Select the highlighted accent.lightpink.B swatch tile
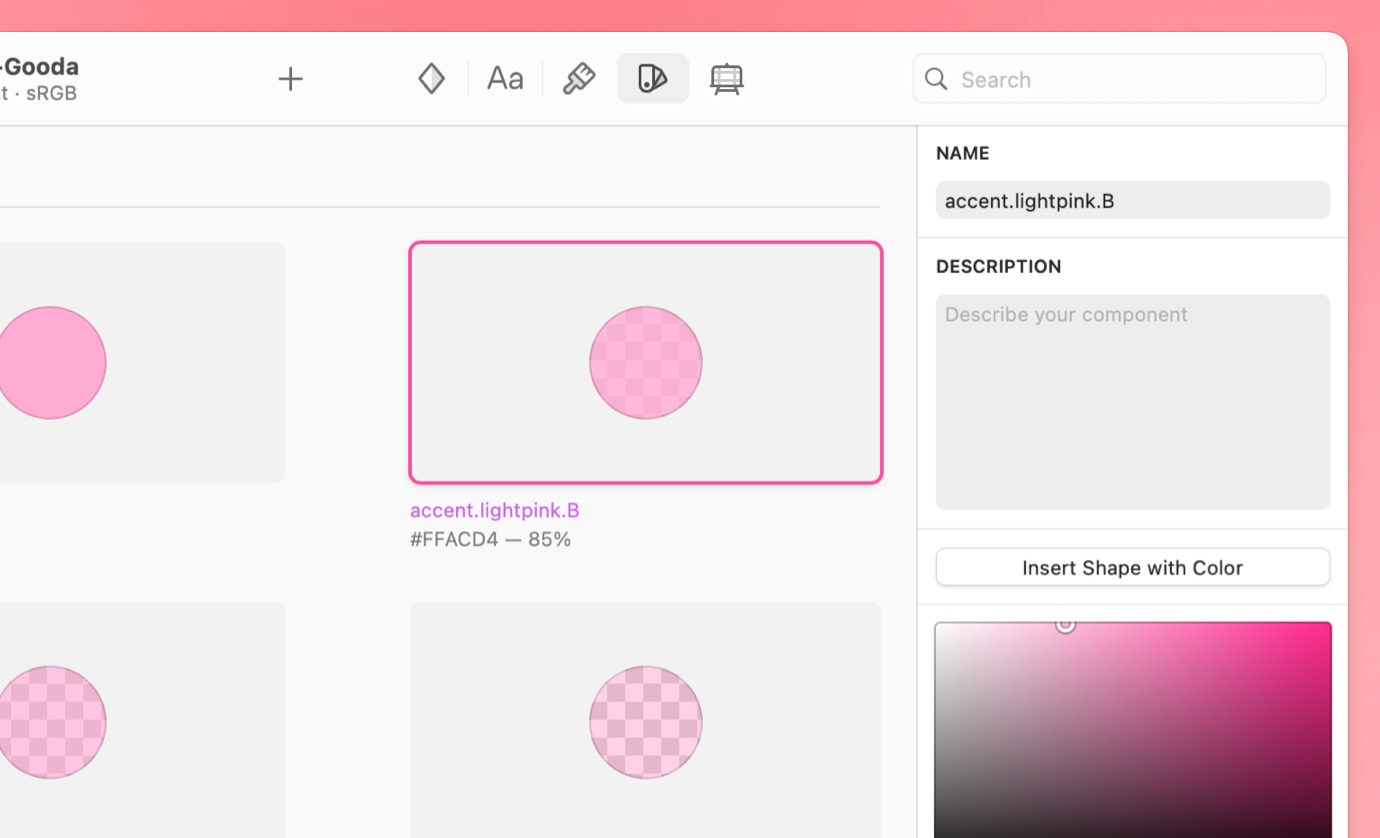The height and width of the screenshot is (838, 1380). [x=645, y=362]
